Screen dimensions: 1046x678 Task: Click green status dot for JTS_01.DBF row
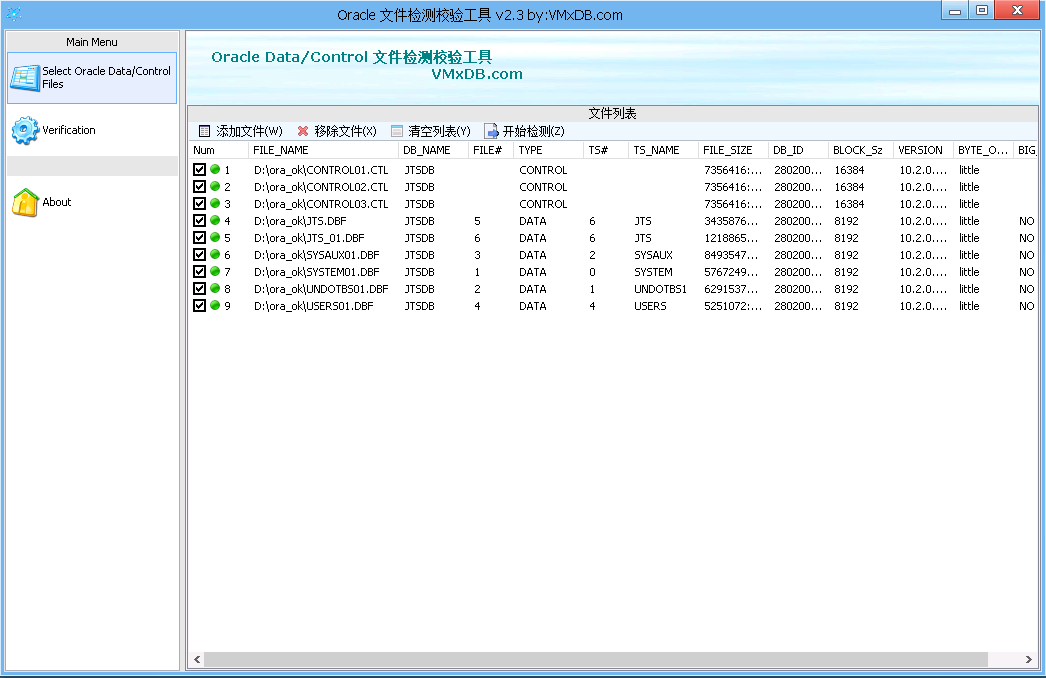[215, 238]
